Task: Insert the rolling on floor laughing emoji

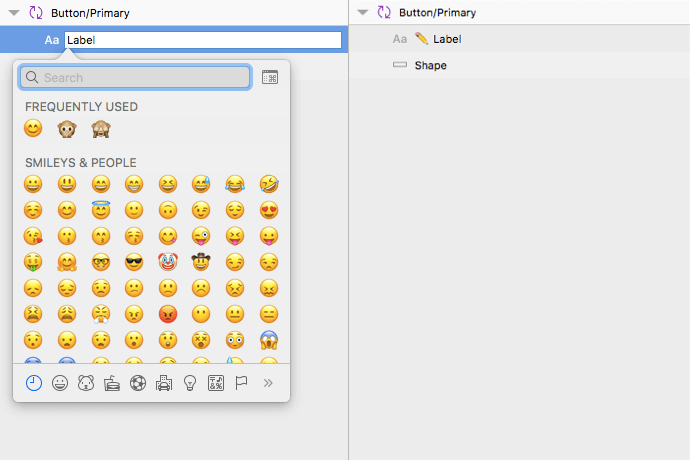Action: (269, 184)
